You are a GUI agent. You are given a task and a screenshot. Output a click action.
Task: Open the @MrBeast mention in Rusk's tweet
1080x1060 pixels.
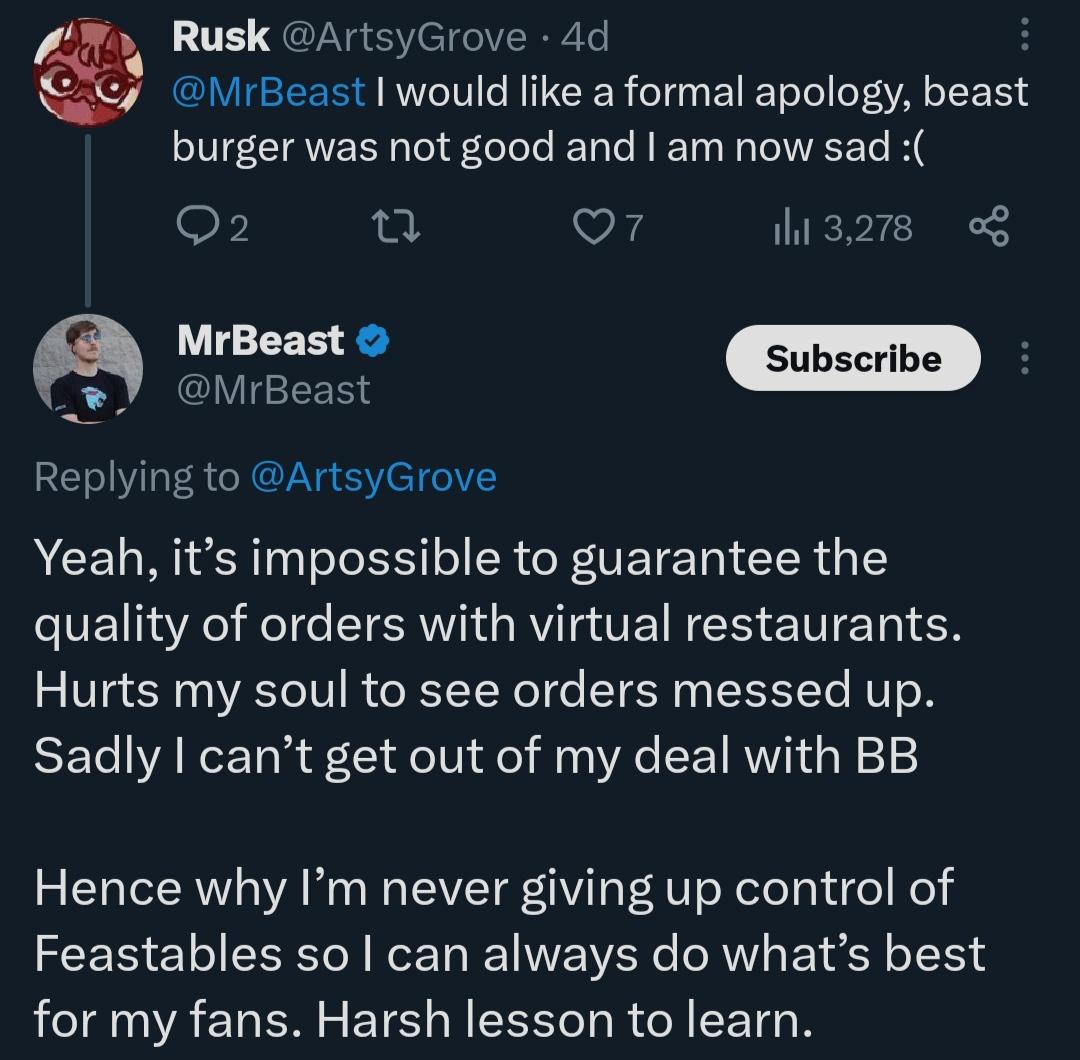click(268, 91)
